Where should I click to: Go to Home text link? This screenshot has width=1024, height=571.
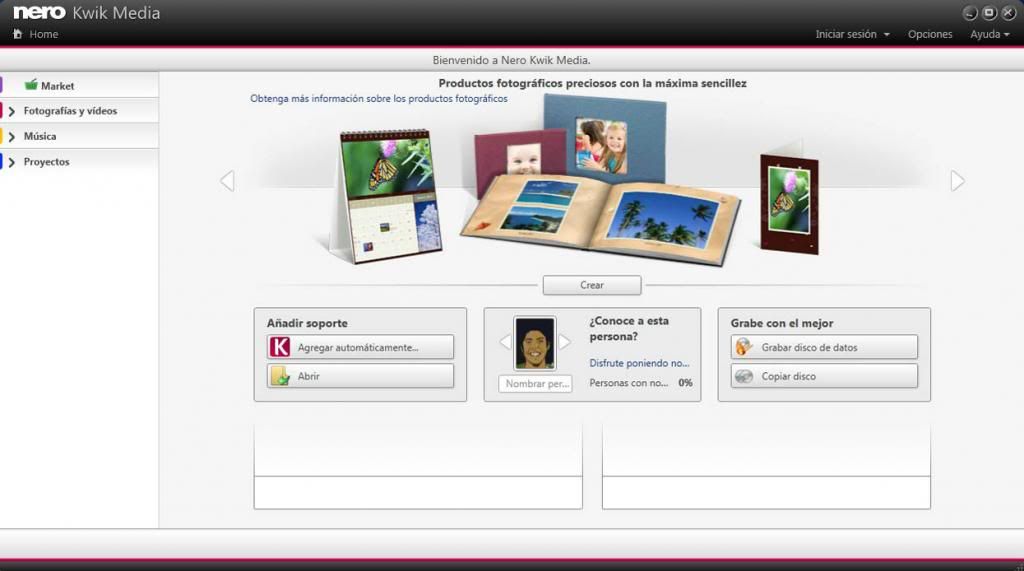click(x=44, y=34)
